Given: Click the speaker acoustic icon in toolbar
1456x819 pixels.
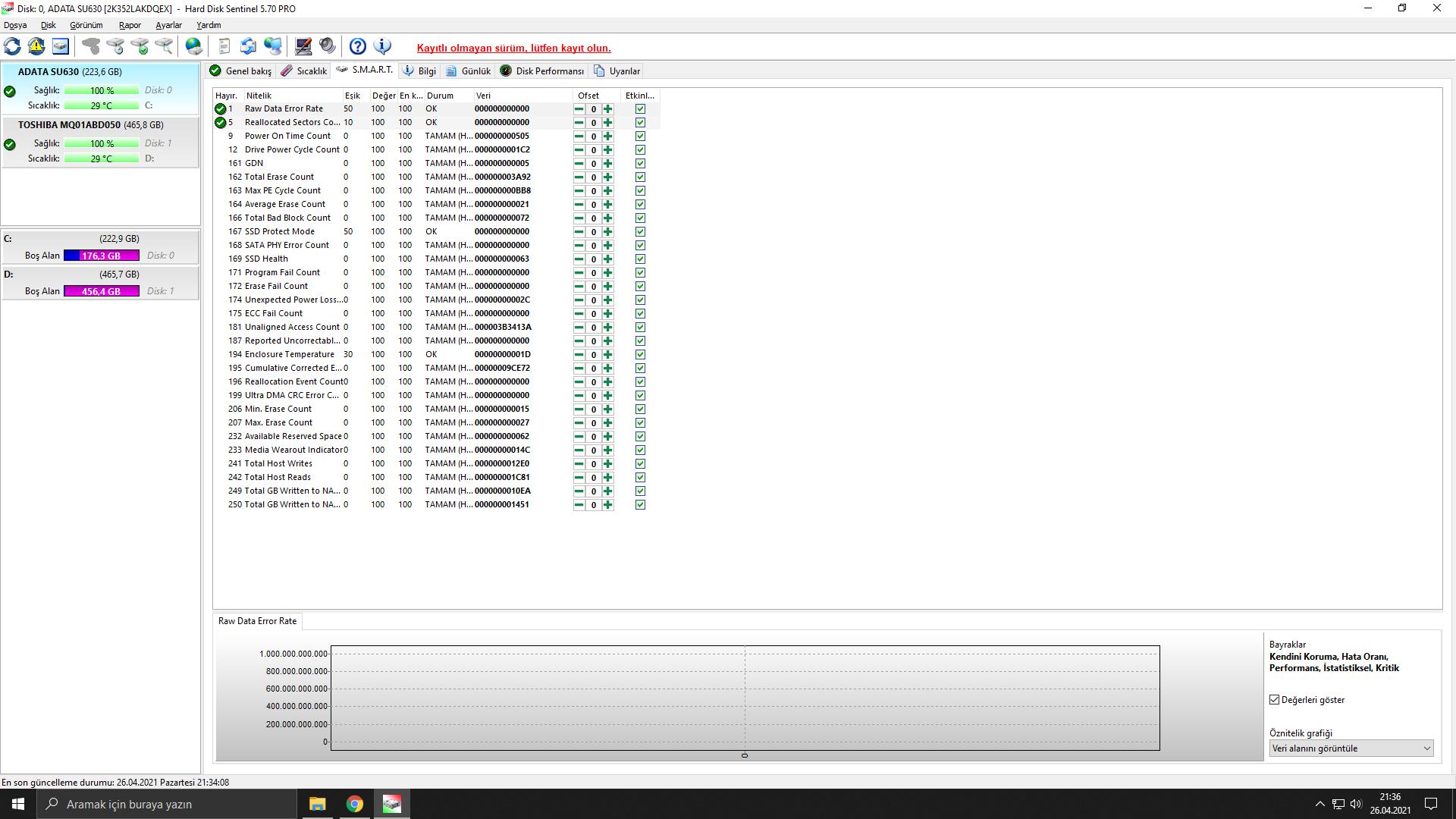Looking at the screenshot, I should coord(328,46).
